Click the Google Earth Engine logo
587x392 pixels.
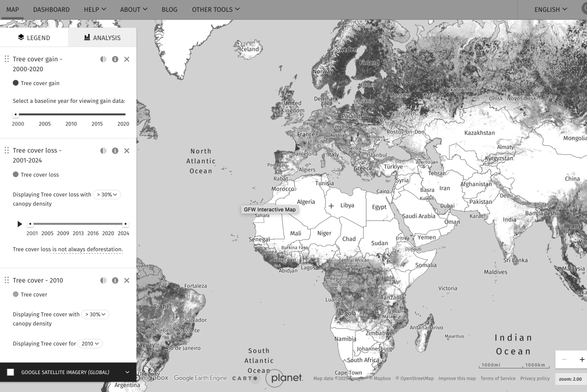click(200, 378)
